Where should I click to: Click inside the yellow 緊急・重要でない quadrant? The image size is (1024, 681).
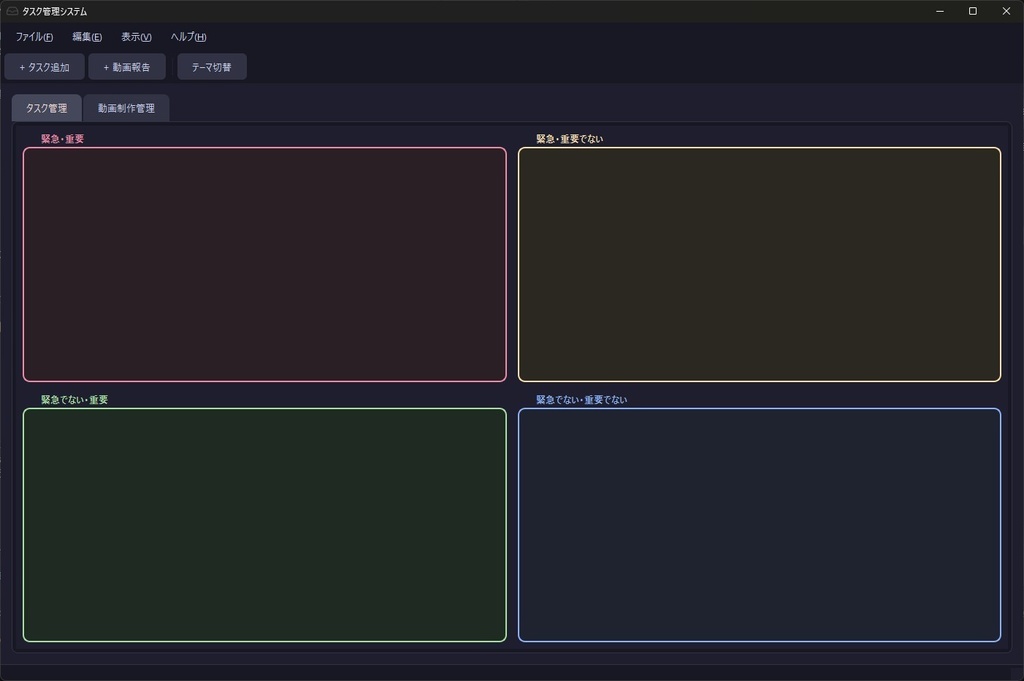759,264
